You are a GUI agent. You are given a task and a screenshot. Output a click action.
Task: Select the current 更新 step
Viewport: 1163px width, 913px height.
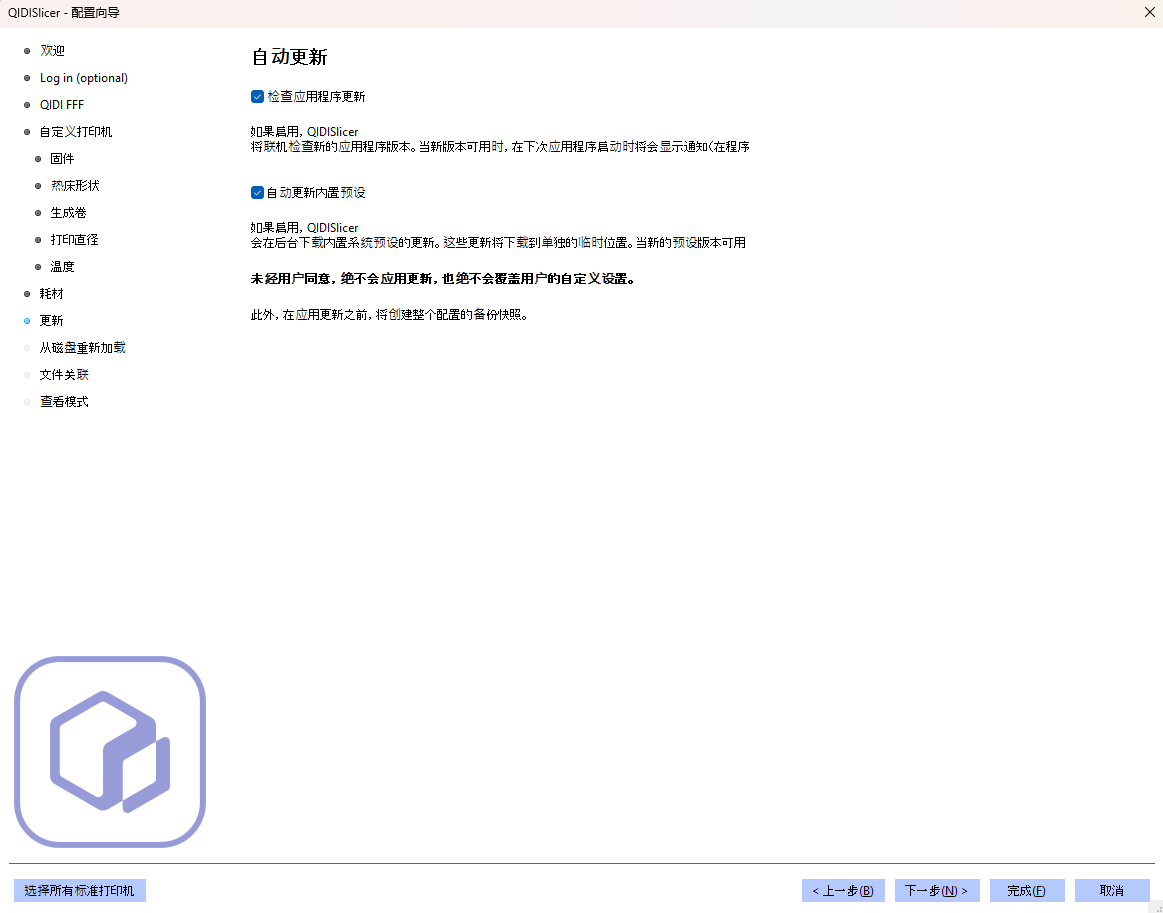(x=51, y=320)
